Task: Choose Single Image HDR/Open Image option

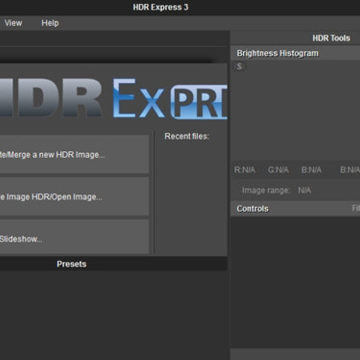Action: (74, 197)
